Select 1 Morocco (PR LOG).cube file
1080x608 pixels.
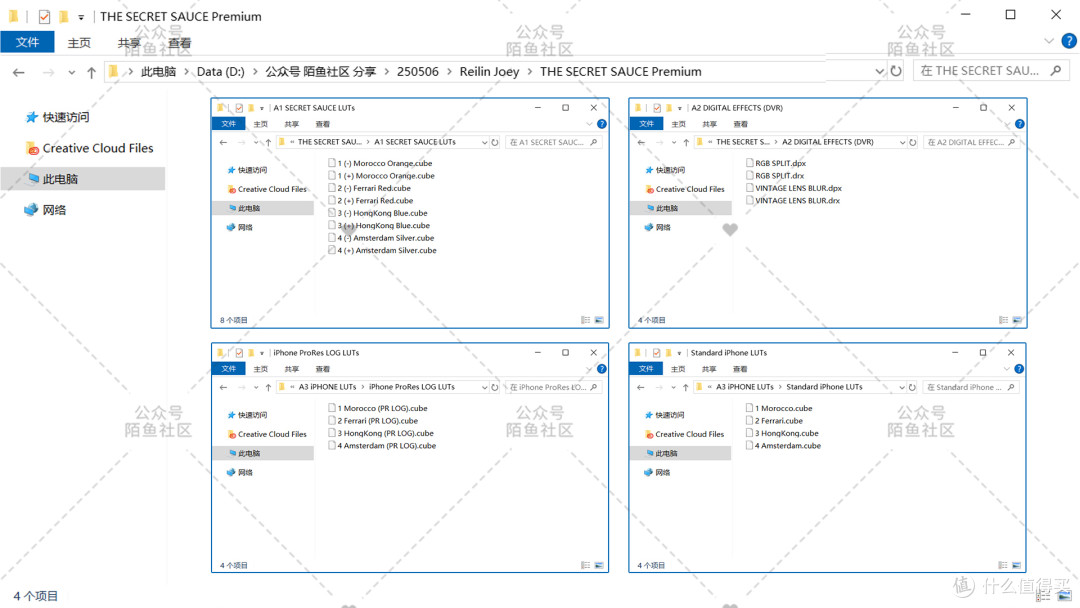(378, 408)
